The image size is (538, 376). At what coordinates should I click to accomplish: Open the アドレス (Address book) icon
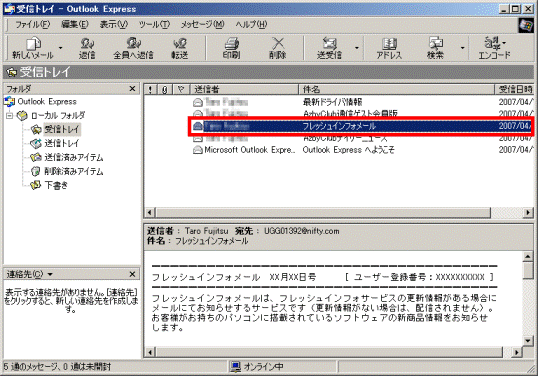point(389,48)
